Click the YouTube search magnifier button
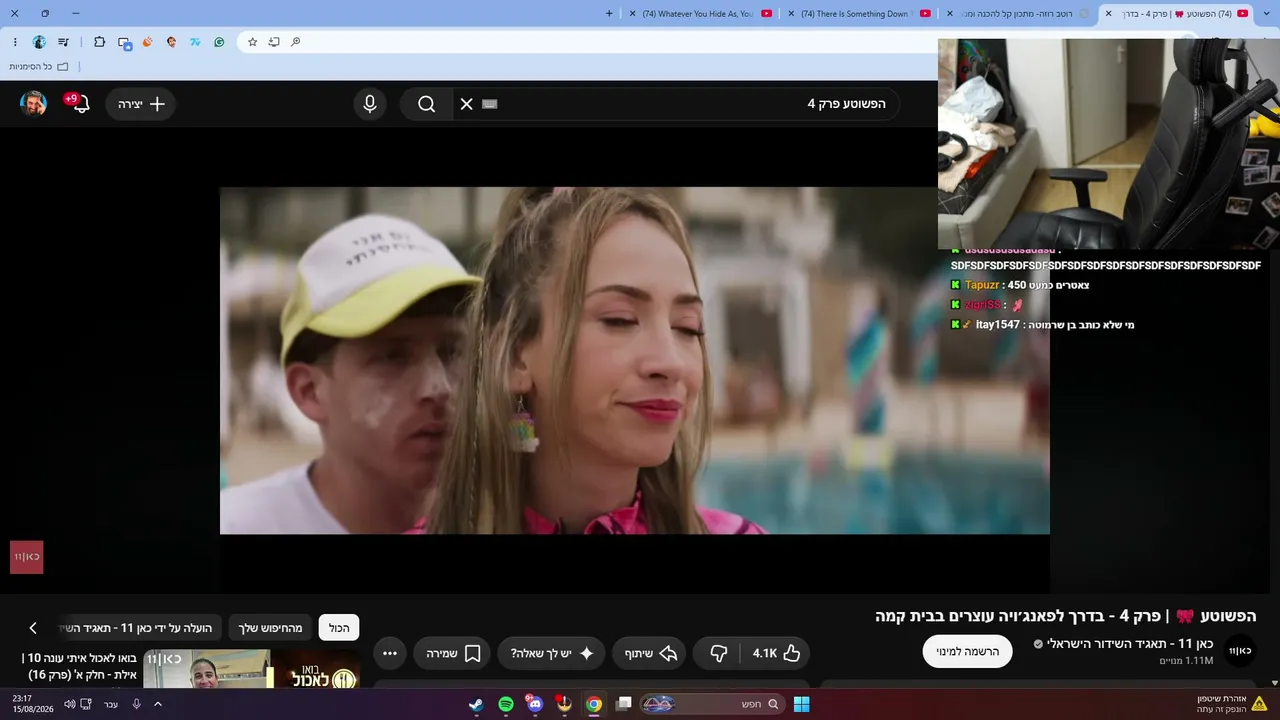The height and width of the screenshot is (720, 1280). [427, 104]
